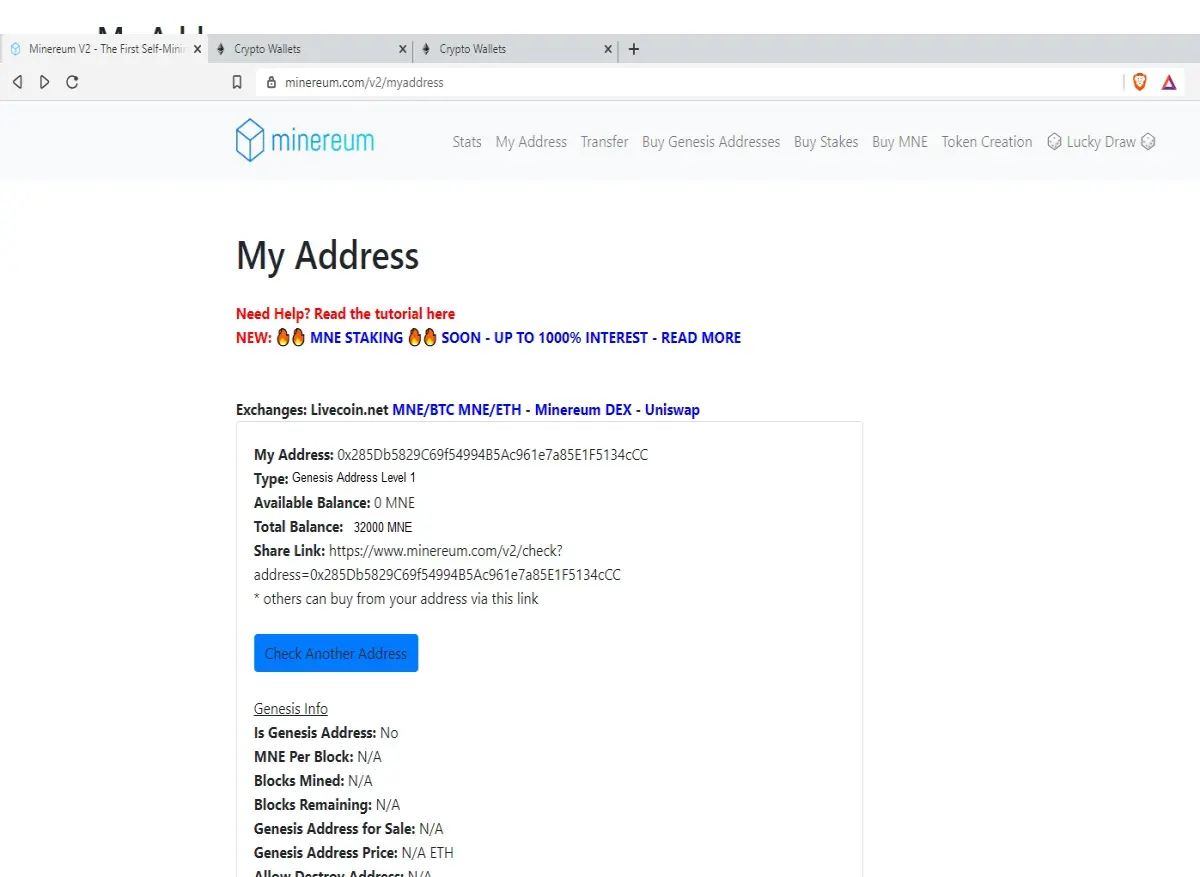
Task: Open Token Creation page
Action: pyautogui.click(x=987, y=142)
